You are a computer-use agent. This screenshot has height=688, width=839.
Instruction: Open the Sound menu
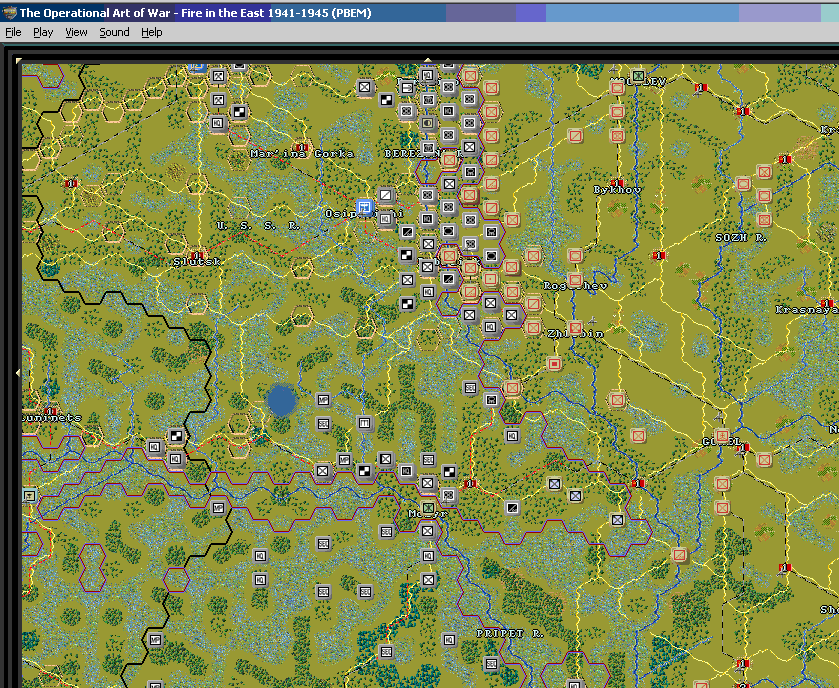coord(114,32)
